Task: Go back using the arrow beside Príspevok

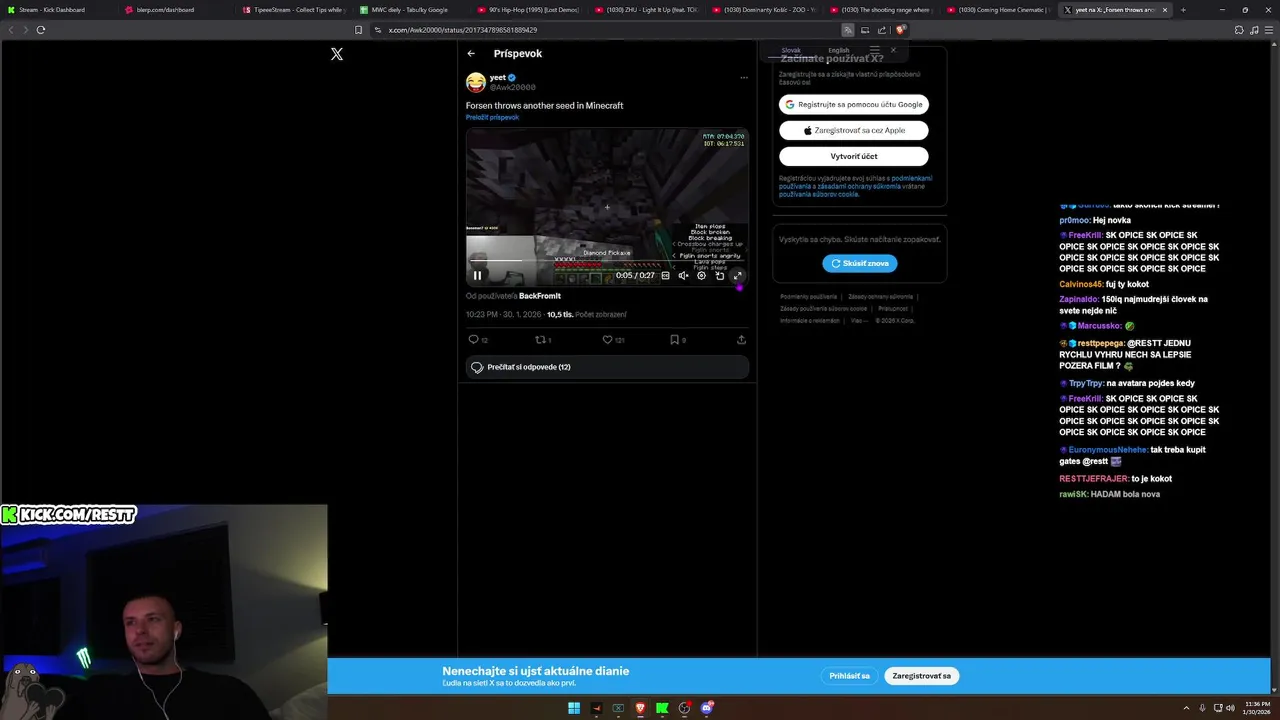Action: click(x=471, y=54)
